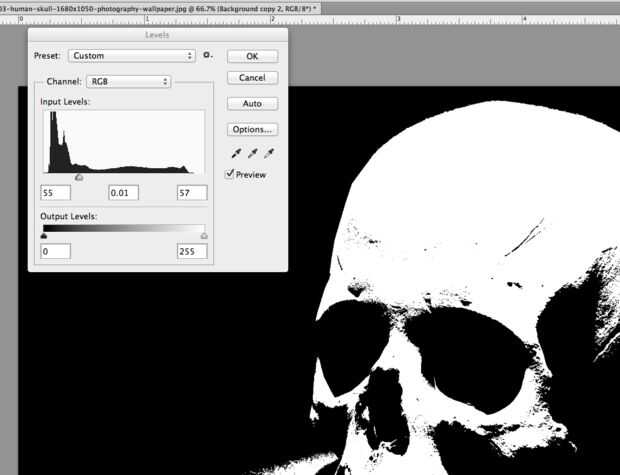This screenshot has height=475, width=620.
Task: Open the preset options gear menu
Action: pos(208,56)
